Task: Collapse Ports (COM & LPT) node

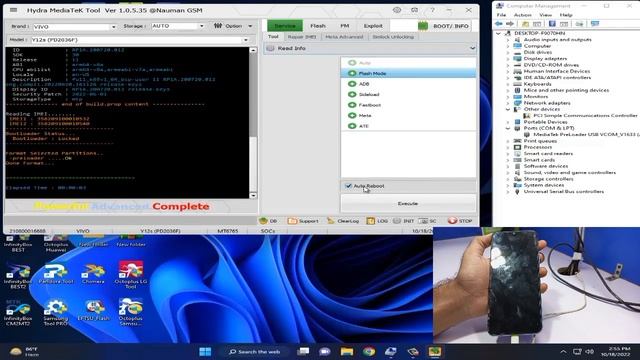Action: coord(508,128)
